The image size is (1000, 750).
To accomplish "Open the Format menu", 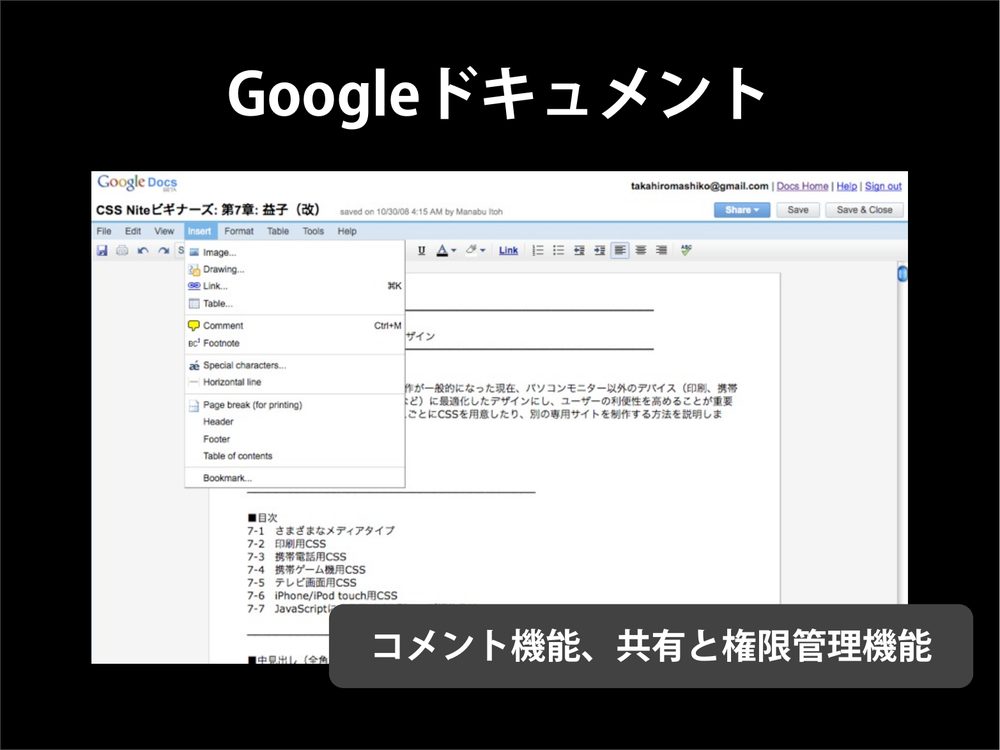I will (239, 231).
